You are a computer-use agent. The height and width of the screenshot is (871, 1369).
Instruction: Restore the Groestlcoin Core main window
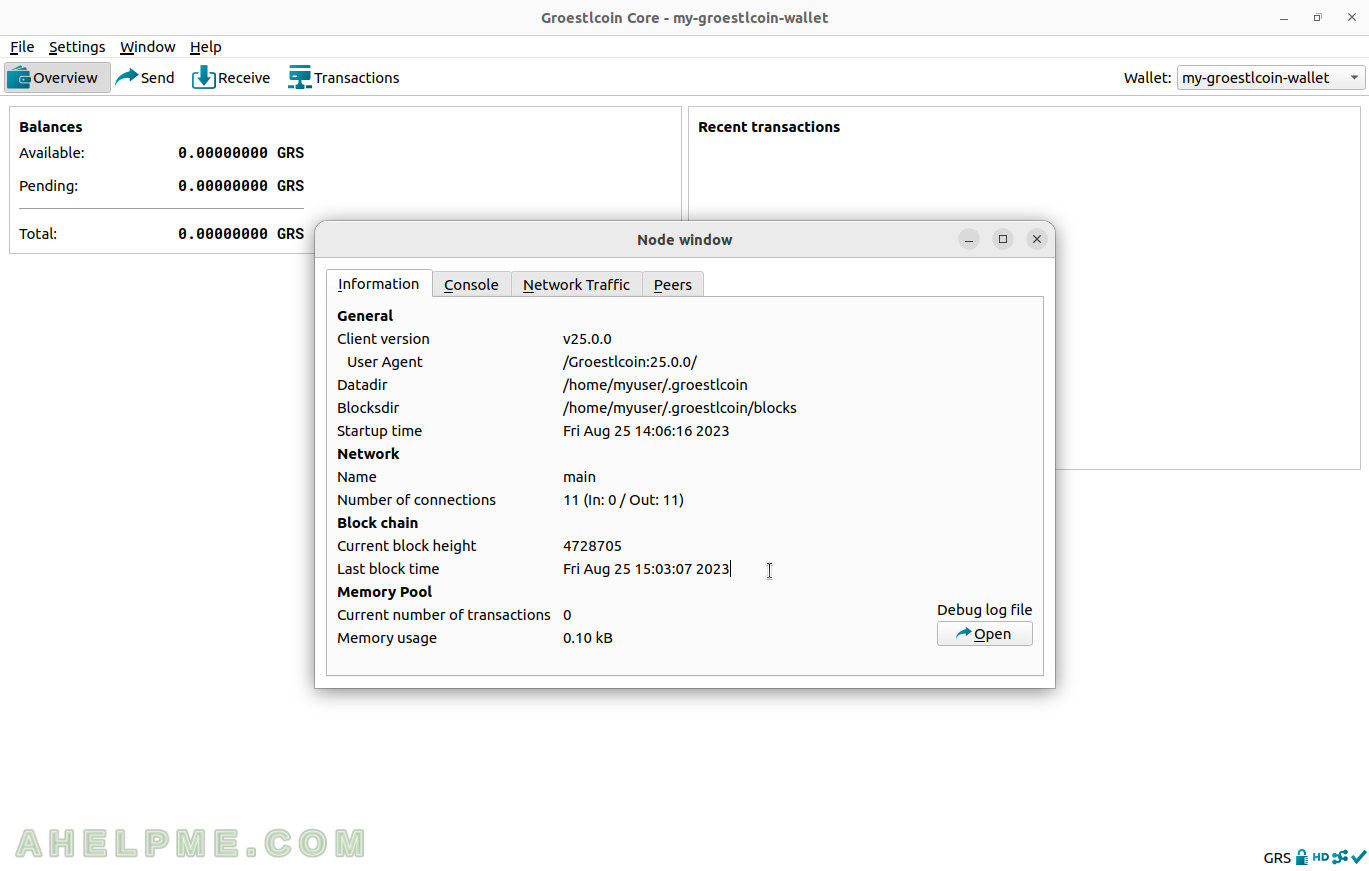1318,17
